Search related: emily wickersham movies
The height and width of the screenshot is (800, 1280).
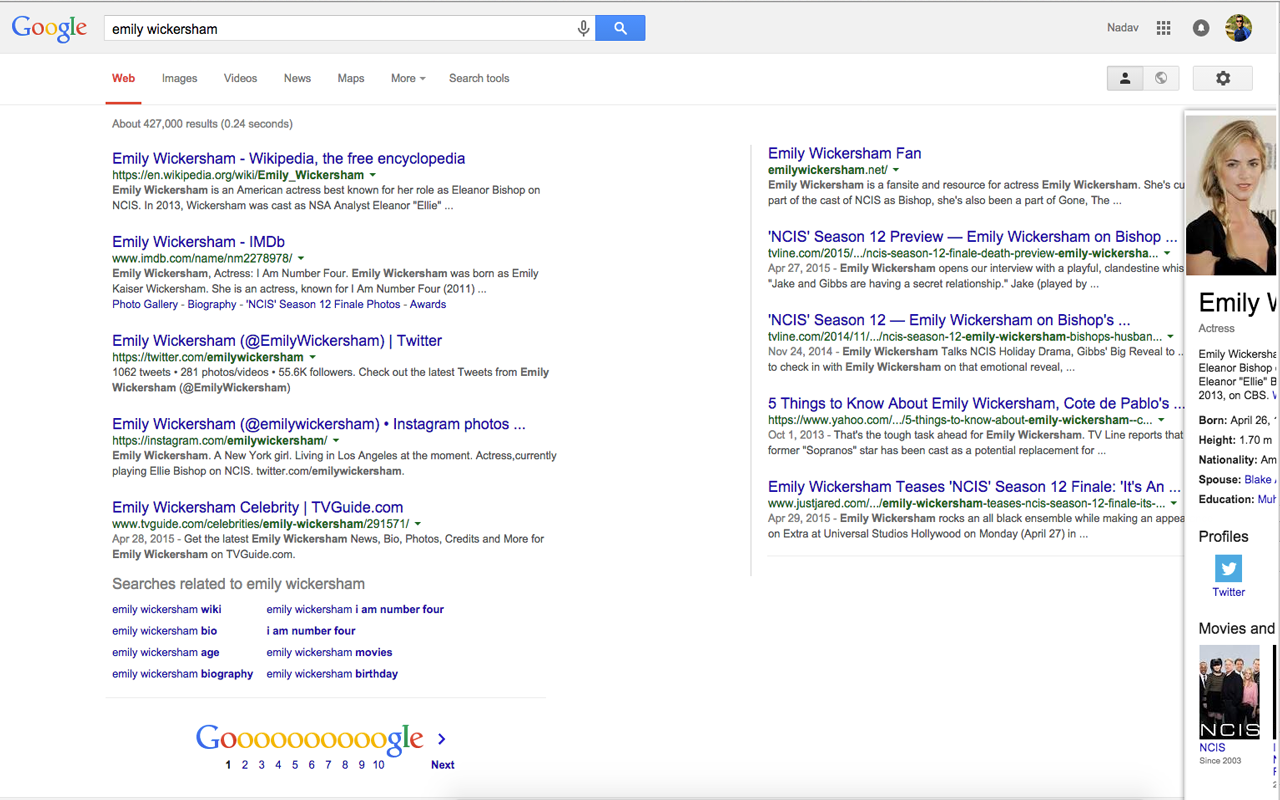[329, 652]
